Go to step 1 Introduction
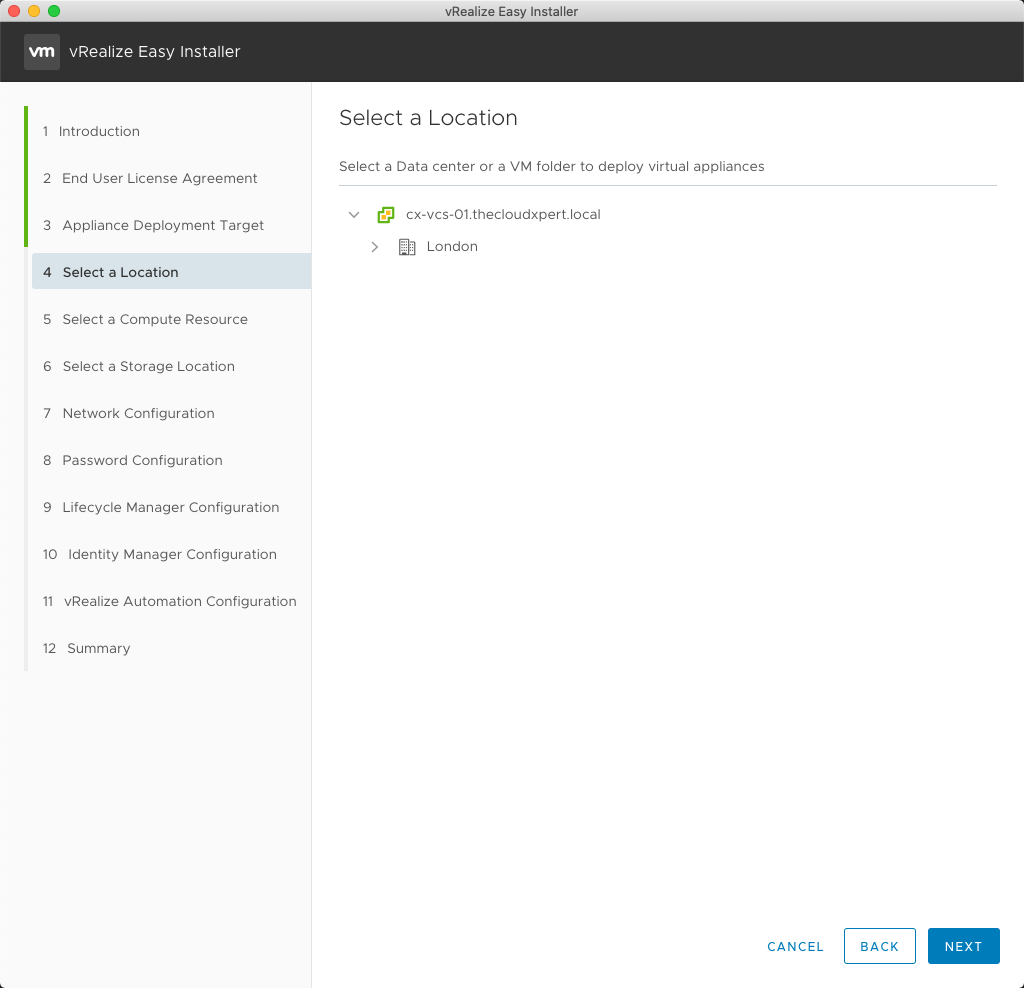 click(x=99, y=131)
